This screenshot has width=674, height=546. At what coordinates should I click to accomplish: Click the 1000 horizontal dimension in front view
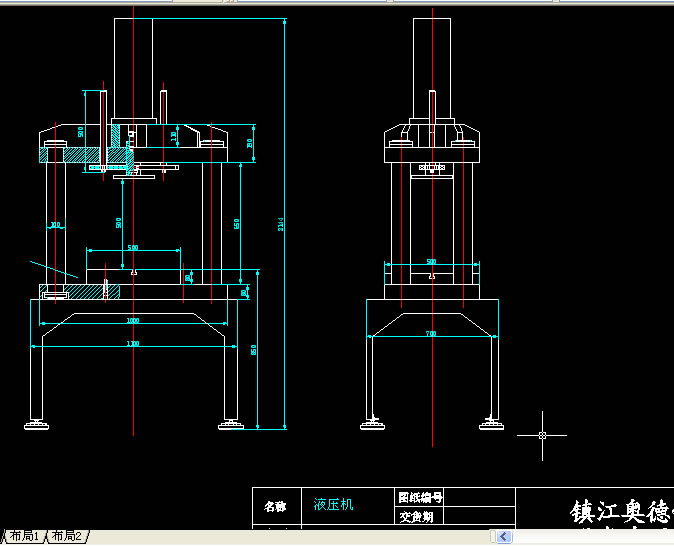(x=132, y=321)
